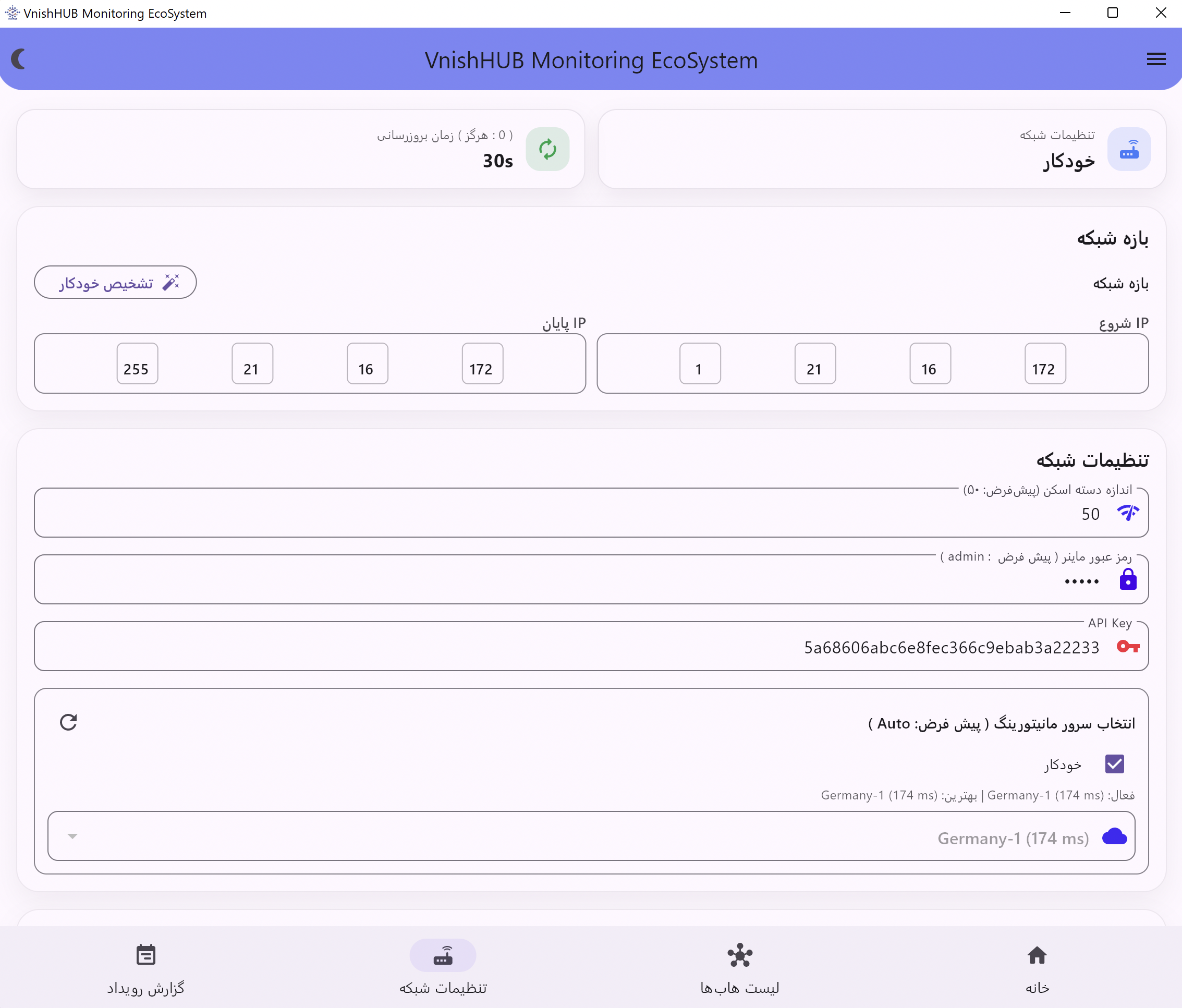Screen dimensions: 1182x1008
Task: Open the refresh time card showing 30s
Action: pos(301,150)
